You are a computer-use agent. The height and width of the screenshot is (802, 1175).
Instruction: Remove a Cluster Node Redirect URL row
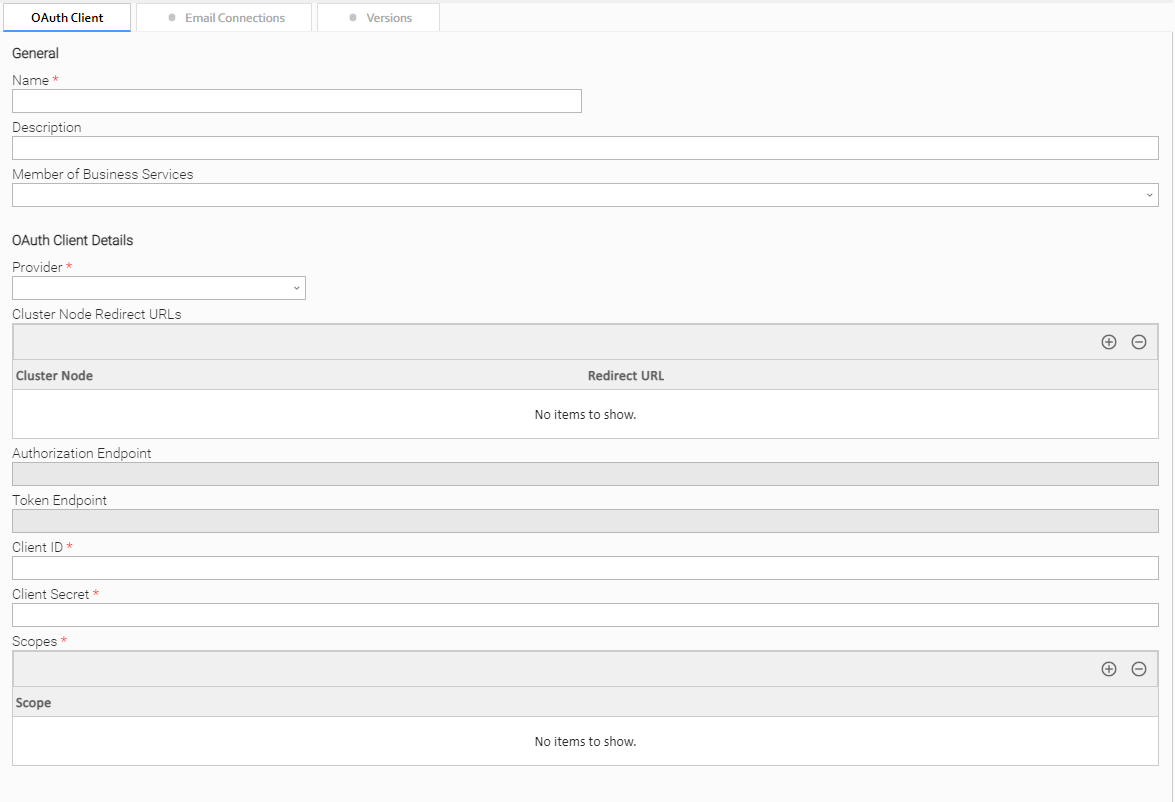click(1138, 342)
